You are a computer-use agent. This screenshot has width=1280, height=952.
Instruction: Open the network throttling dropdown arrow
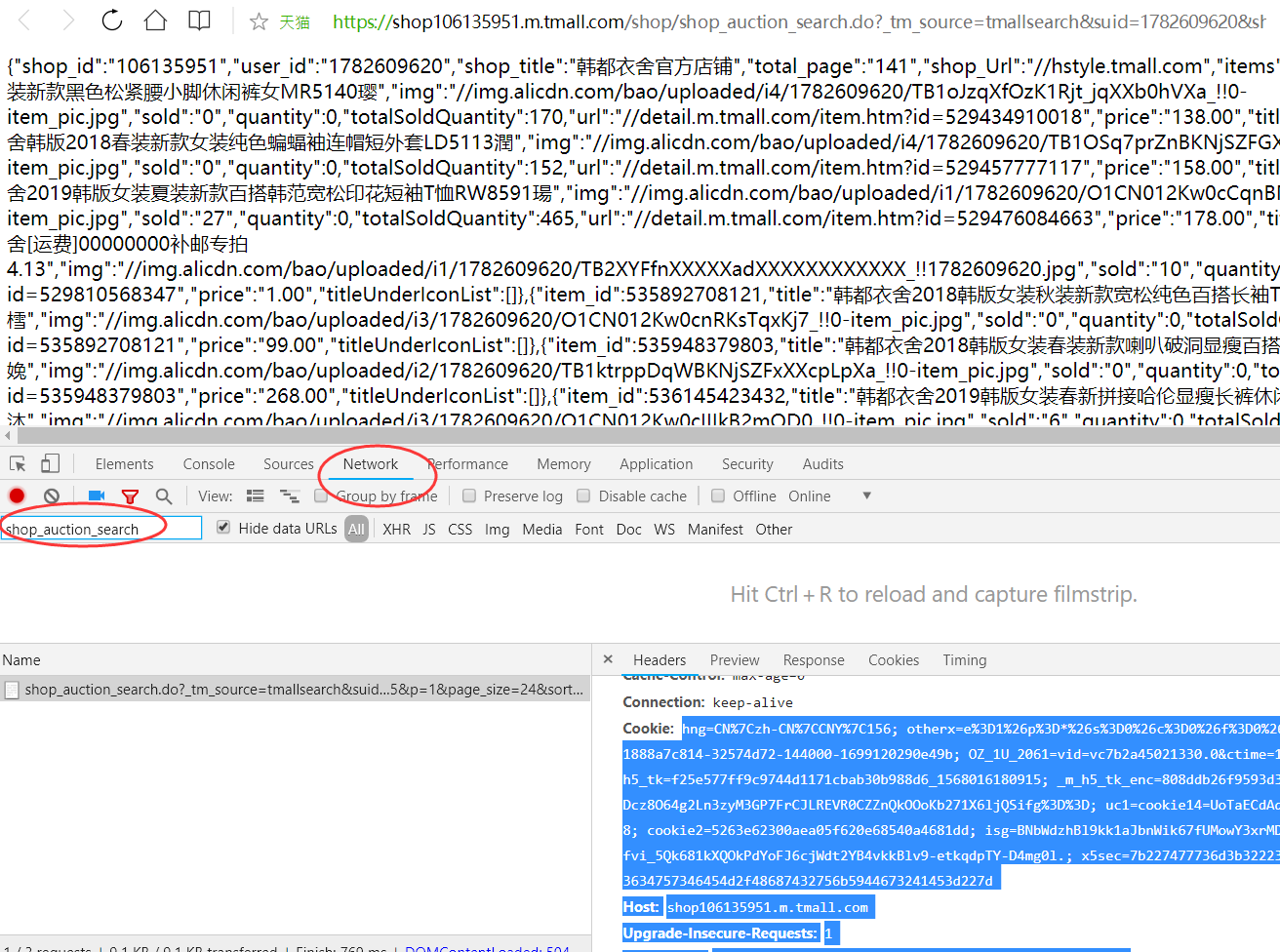click(866, 496)
